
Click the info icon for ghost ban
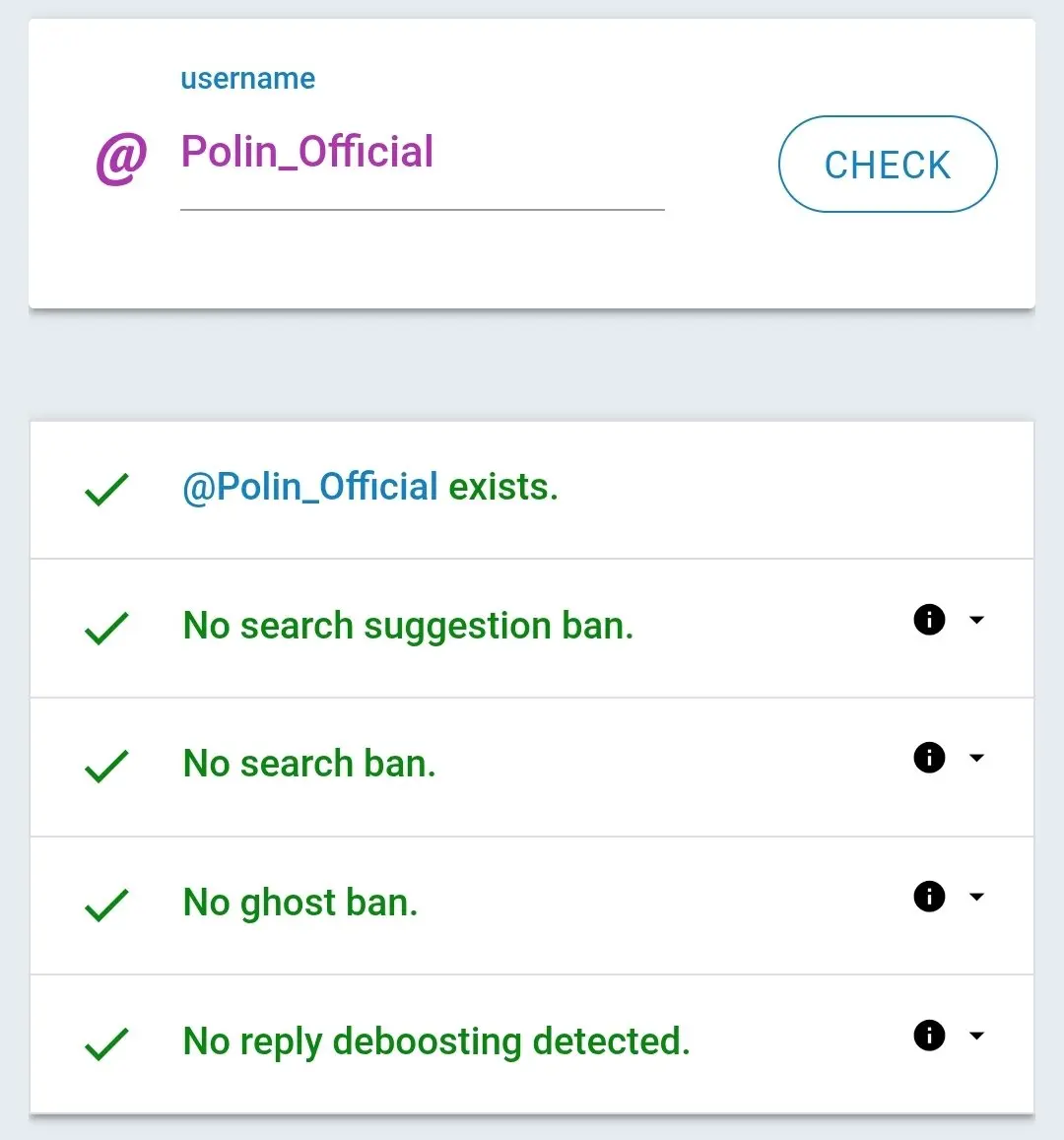(x=928, y=897)
